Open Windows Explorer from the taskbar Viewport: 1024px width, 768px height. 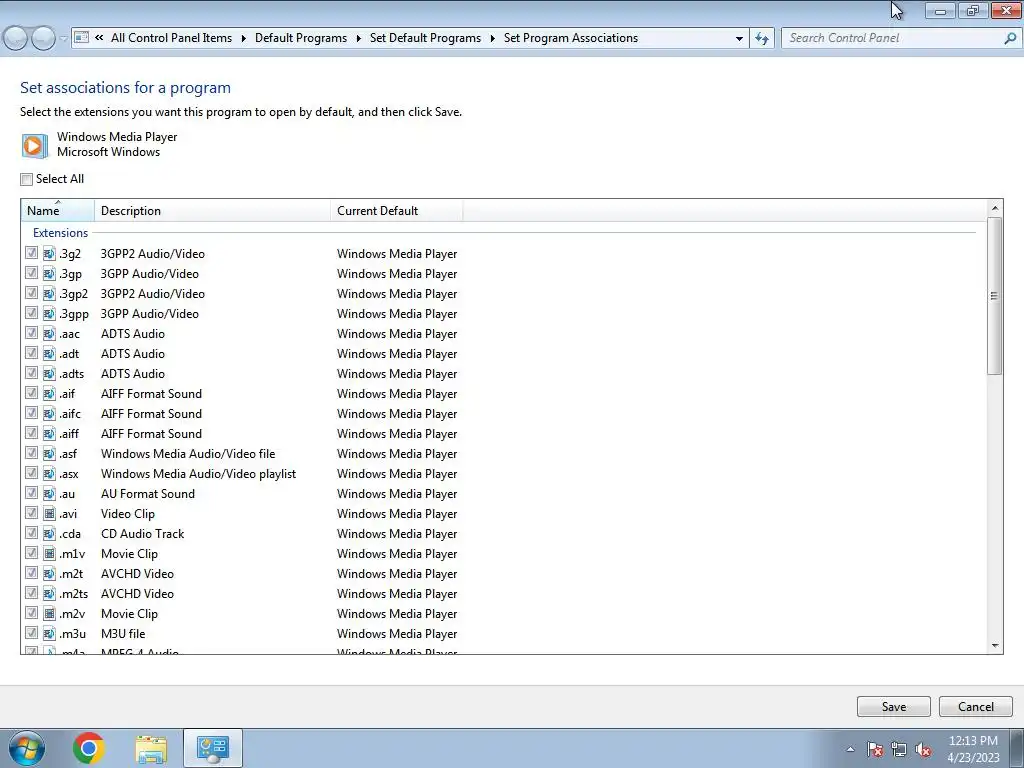[151, 749]
